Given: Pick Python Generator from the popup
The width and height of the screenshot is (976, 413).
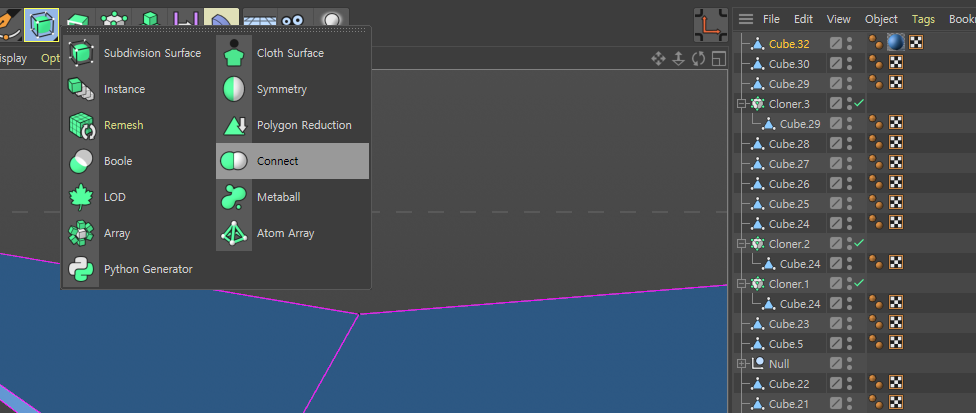Looking at the screenshot, I should pyautogui.click(x=138, y=269).
